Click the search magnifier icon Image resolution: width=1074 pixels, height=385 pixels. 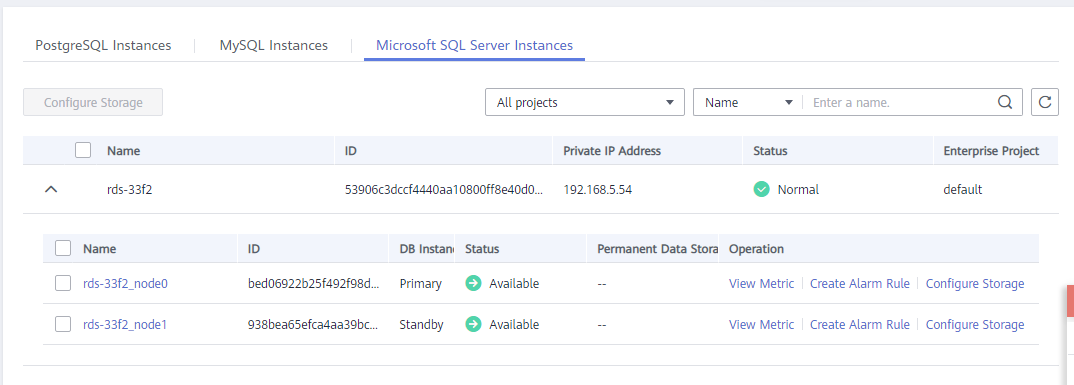(1005, 103)
